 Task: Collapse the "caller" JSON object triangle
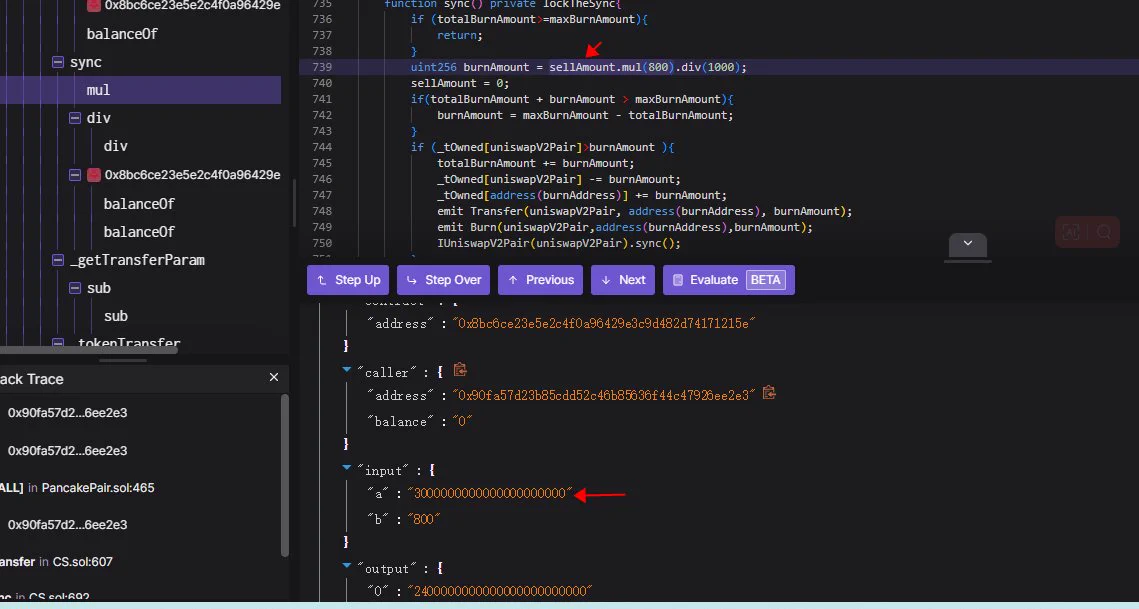click(x=347, y=371)
